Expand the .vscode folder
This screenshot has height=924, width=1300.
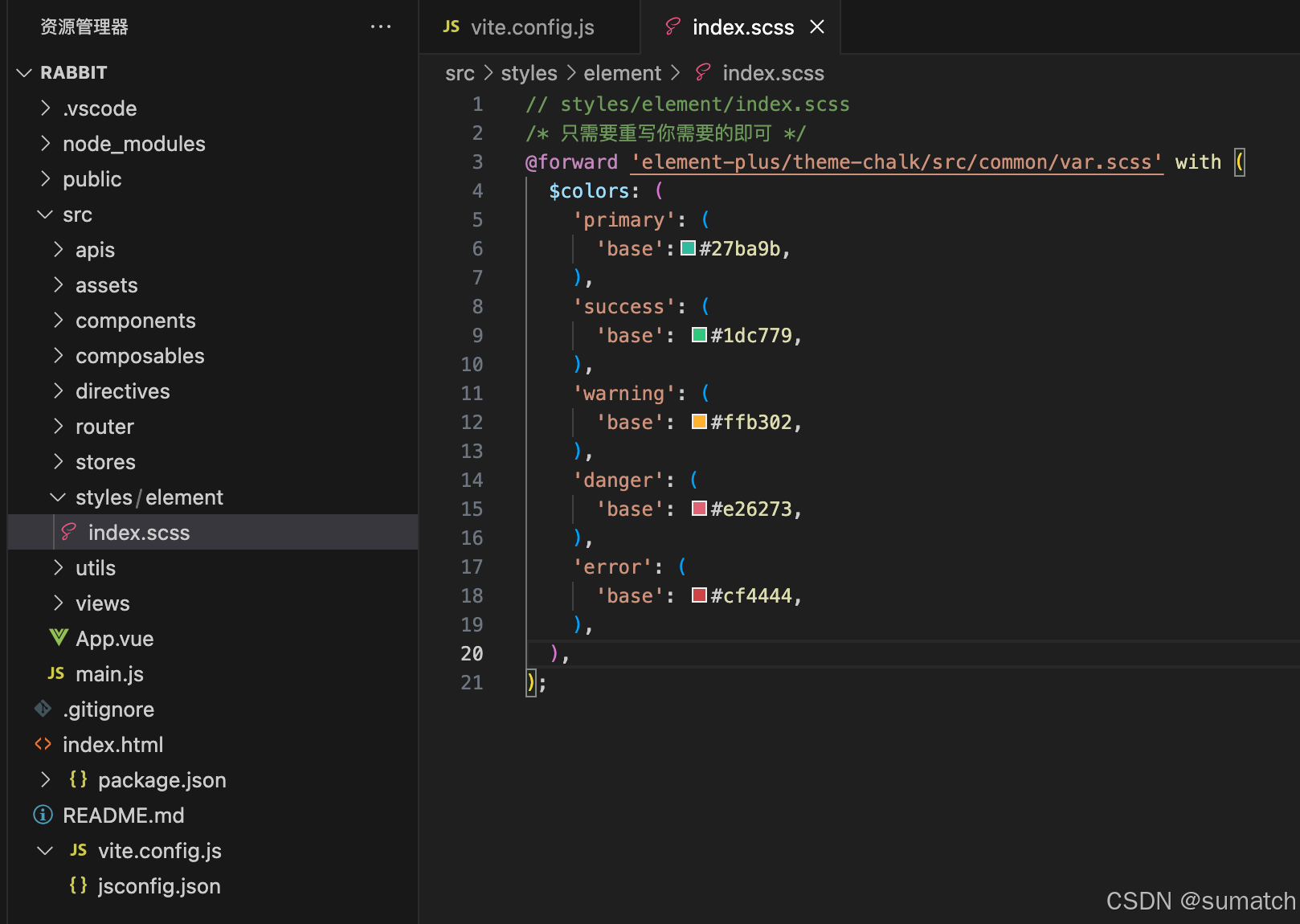click(x=46, y=108)
